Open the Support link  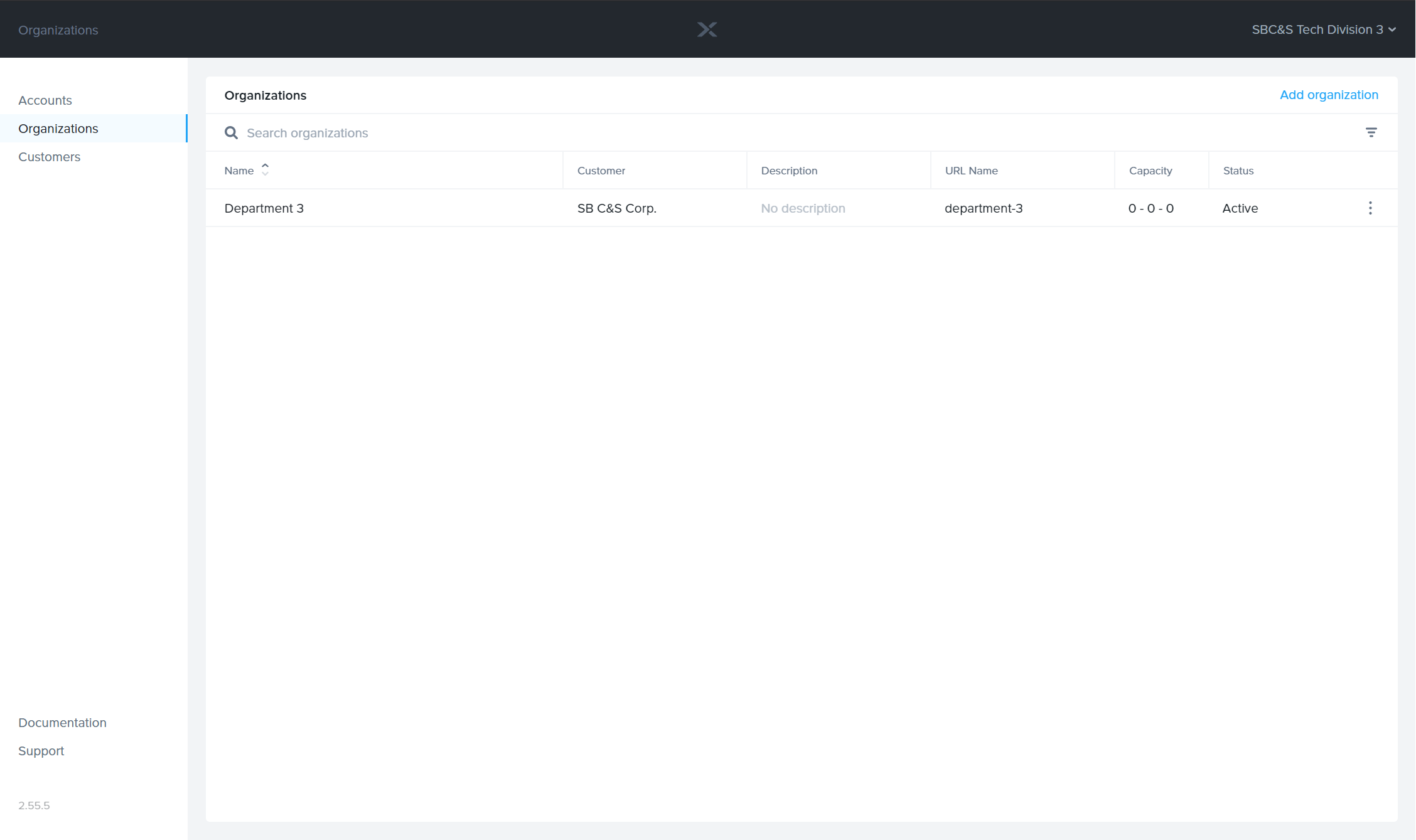click(41, 751)
